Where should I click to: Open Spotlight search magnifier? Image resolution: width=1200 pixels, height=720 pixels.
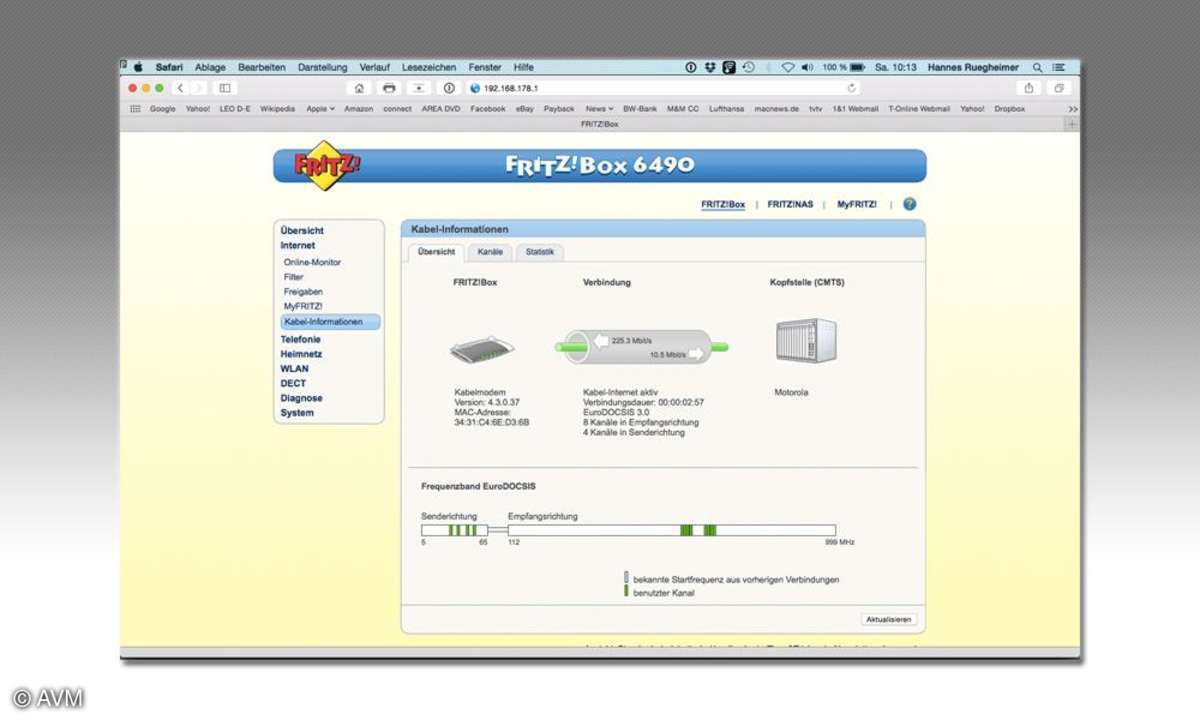tap(1037, 67)
